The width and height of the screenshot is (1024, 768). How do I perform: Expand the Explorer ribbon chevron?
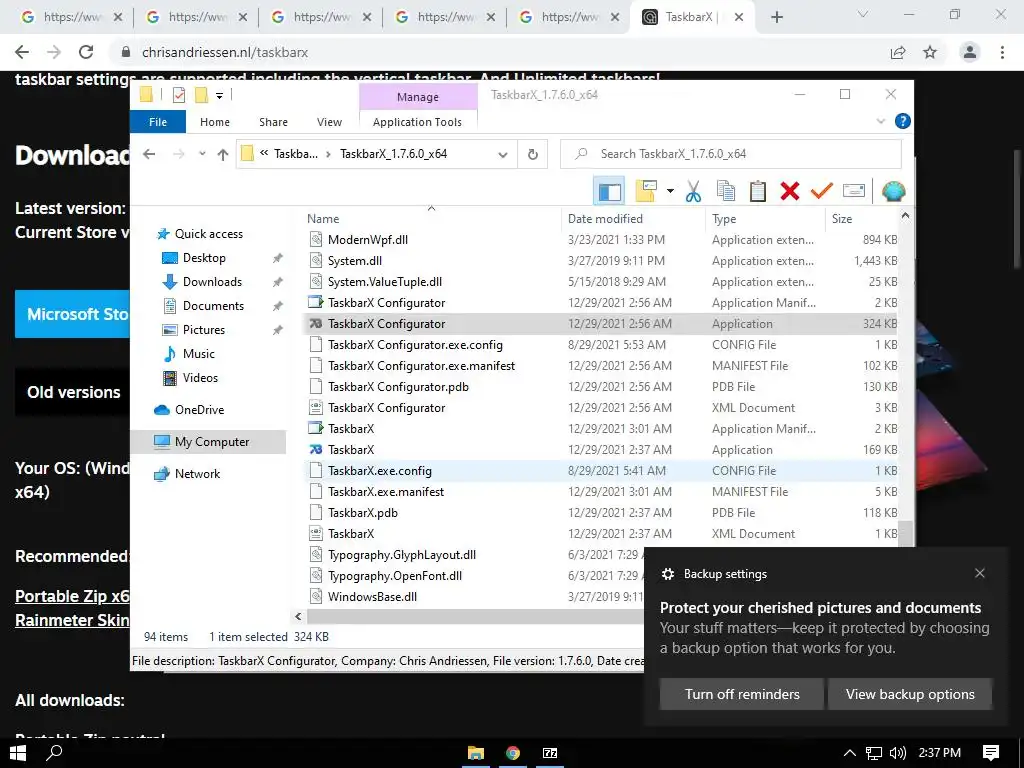880,121
